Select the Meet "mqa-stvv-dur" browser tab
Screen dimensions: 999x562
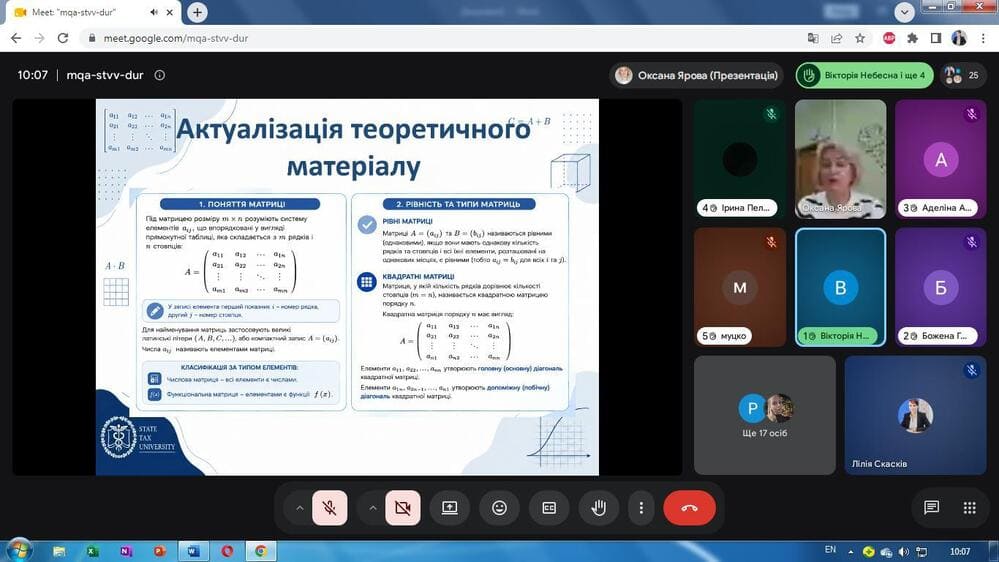[92, 12]
